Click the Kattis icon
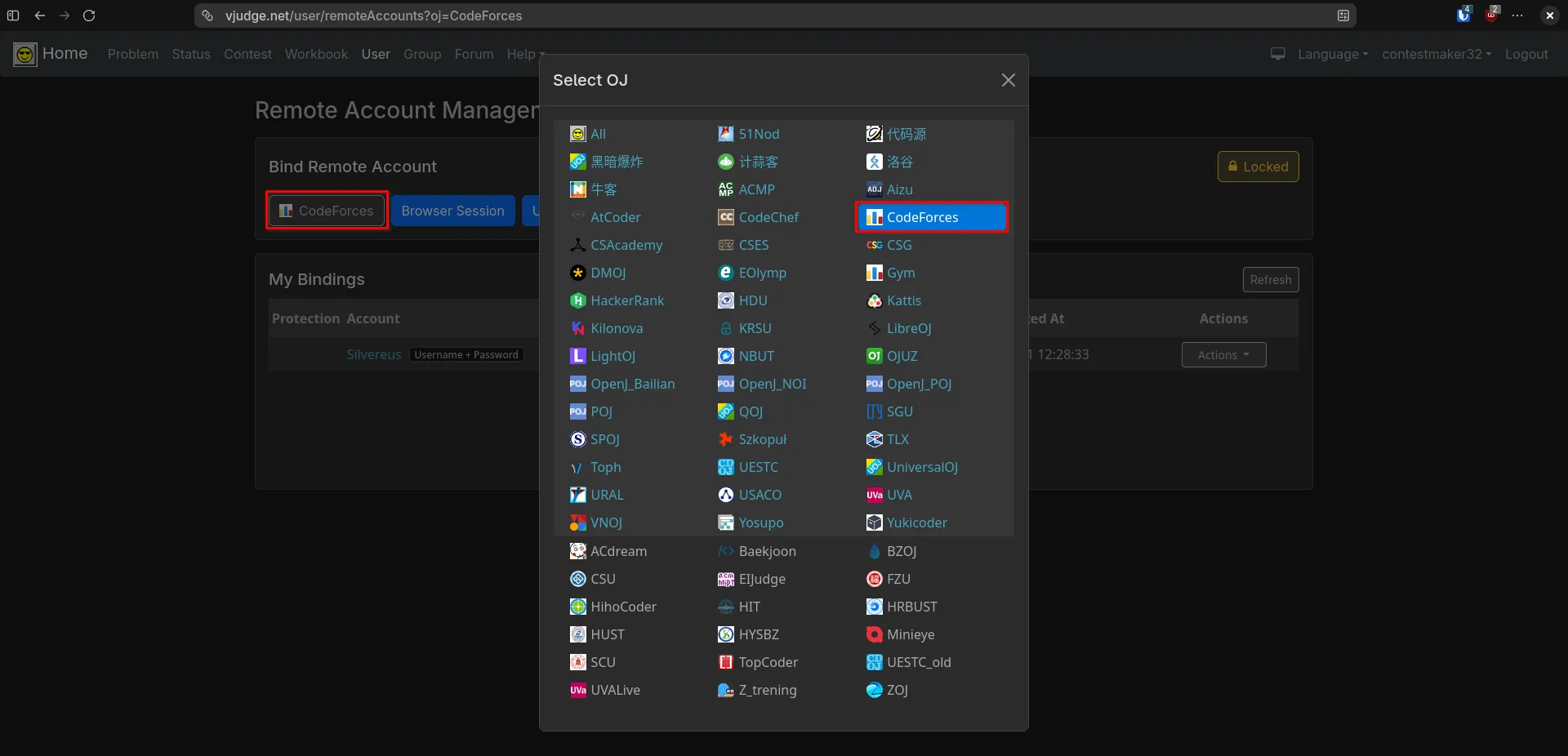Viewport: 1568px width, 756px height. 875,300
